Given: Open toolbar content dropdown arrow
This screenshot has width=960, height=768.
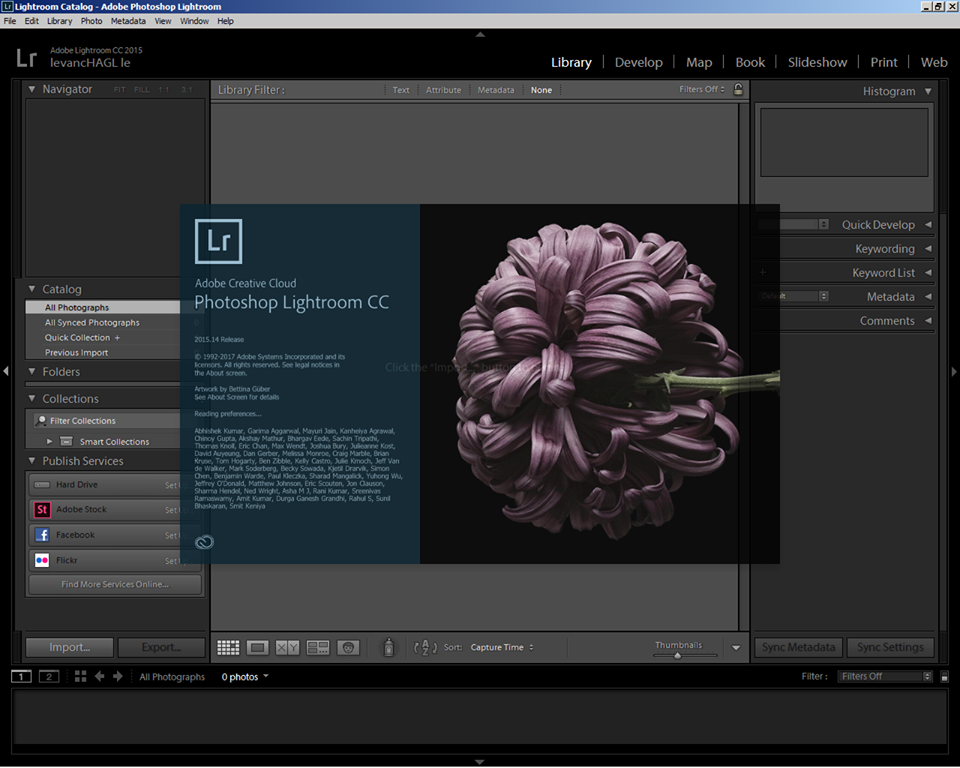Looking at the screenshot, I should 736,647.
